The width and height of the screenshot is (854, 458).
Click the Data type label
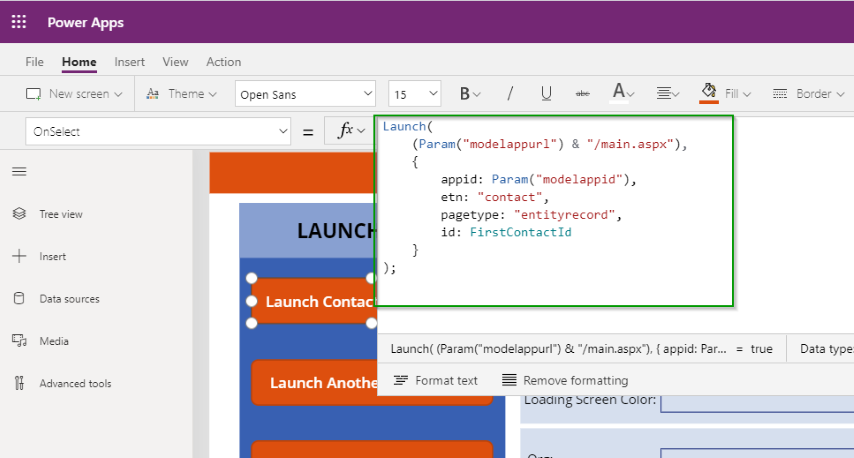(826, 349)
